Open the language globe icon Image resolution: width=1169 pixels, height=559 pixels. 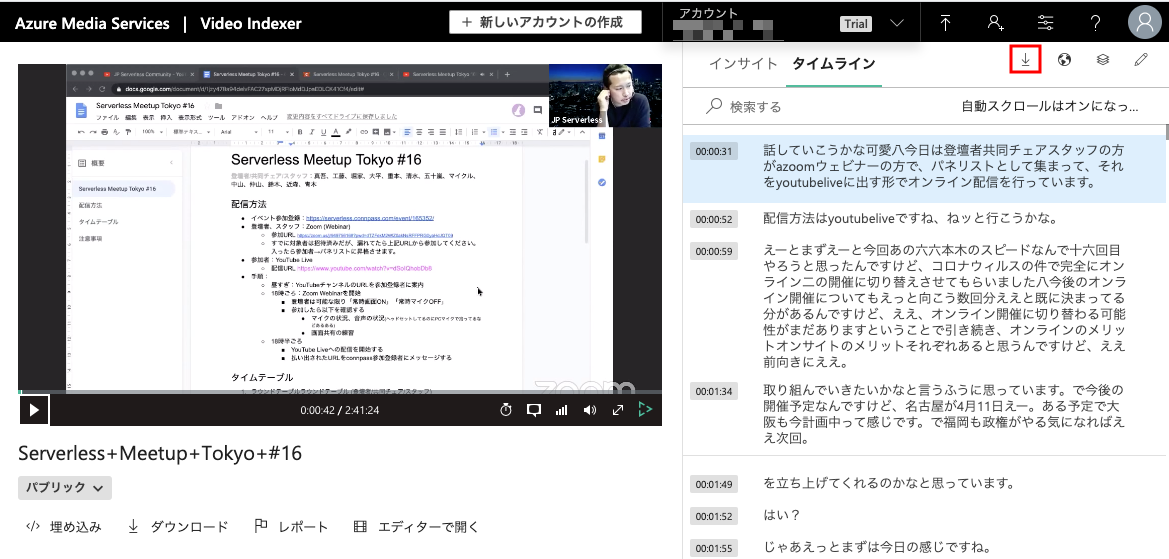[1065, 60]
